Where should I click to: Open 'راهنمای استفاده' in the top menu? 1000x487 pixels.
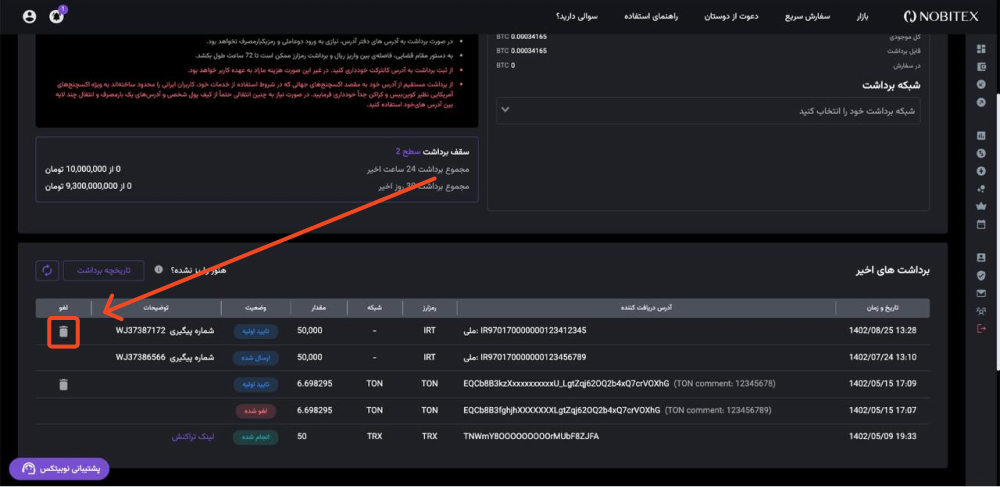(x=649, y=17)
